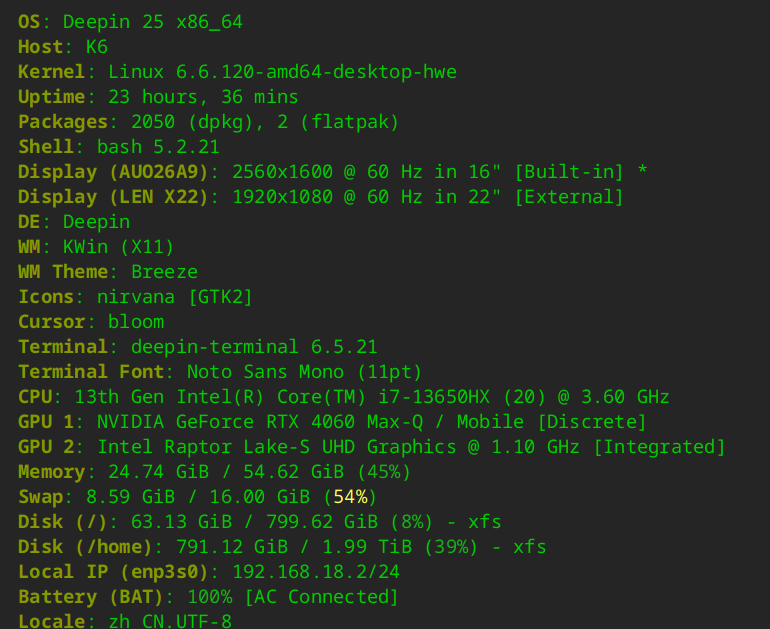Click the NVIDIA GeForce RTX 4060 line
Image resolution: width=770 pixels, height=629 pixels.
coord(371,422)
